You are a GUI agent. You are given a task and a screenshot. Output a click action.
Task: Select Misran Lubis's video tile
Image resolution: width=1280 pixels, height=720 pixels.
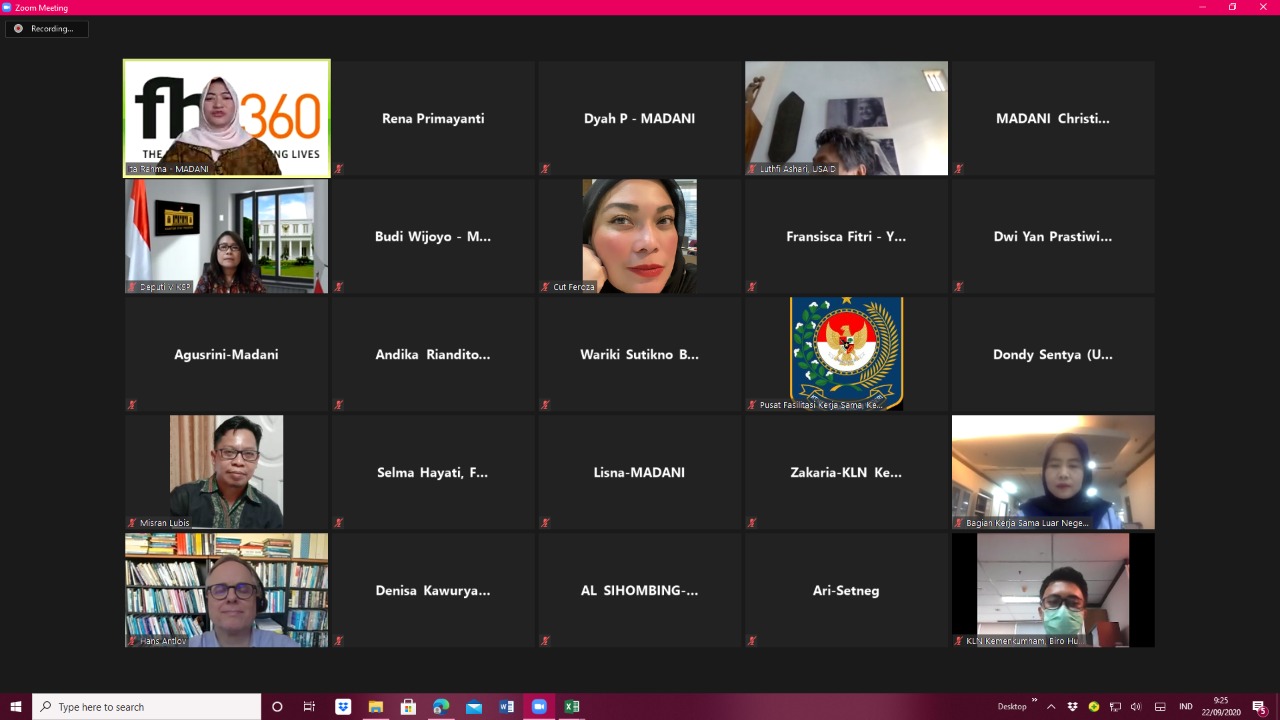click(x=226, y=472)
